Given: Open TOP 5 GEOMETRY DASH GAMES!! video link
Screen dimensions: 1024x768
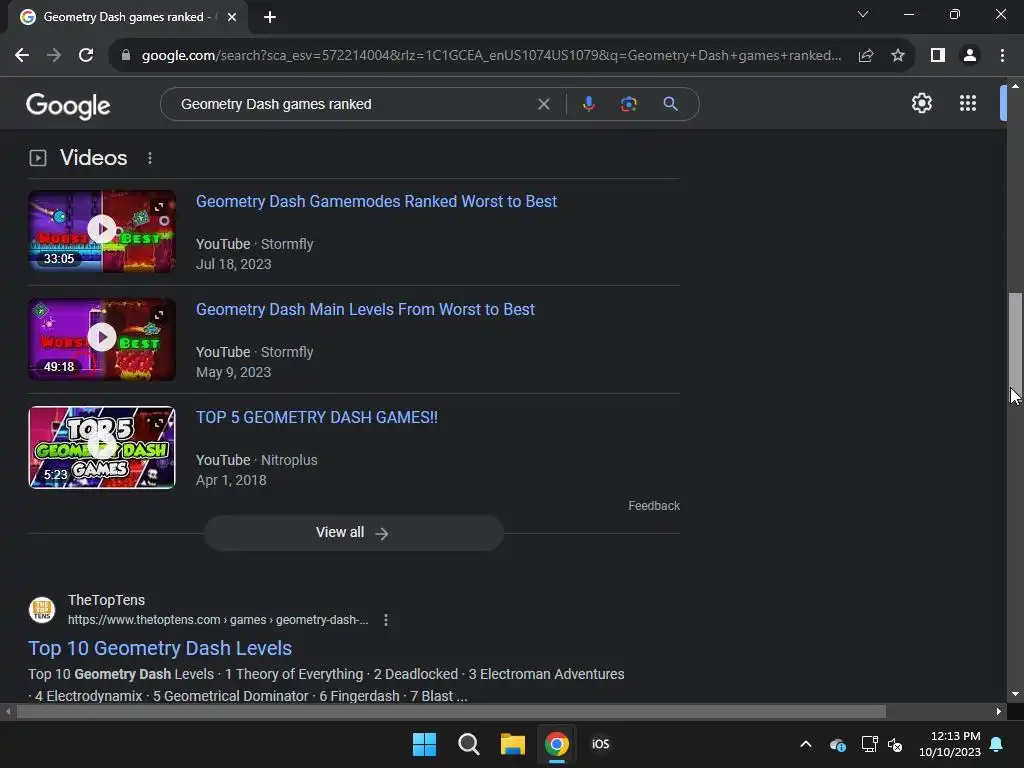Looking at the screenshot, I should (x=317, y=417).
